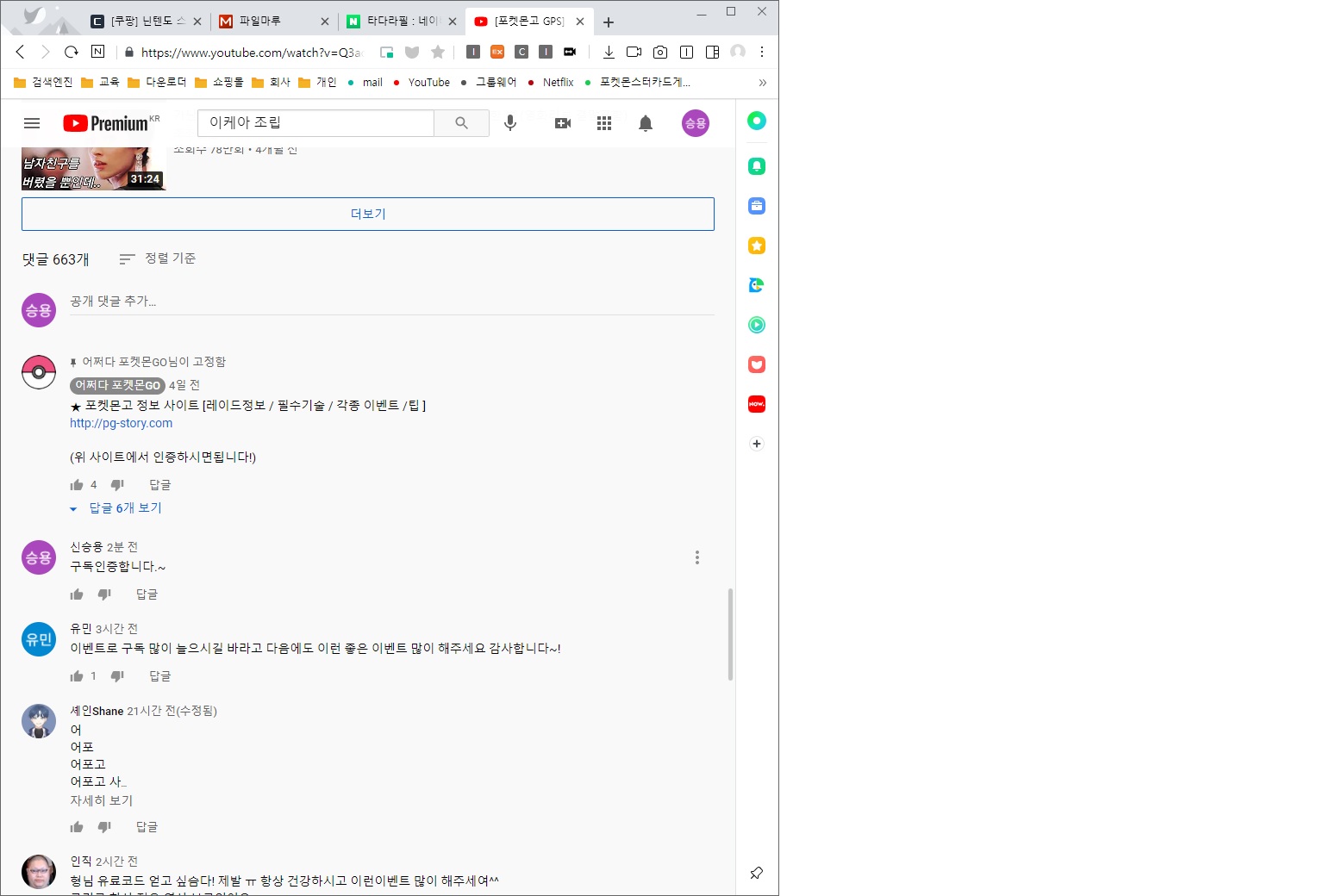Click the 더보기 button
Viewport: 1324px width, 896px height.
click(x=368, y=214)
